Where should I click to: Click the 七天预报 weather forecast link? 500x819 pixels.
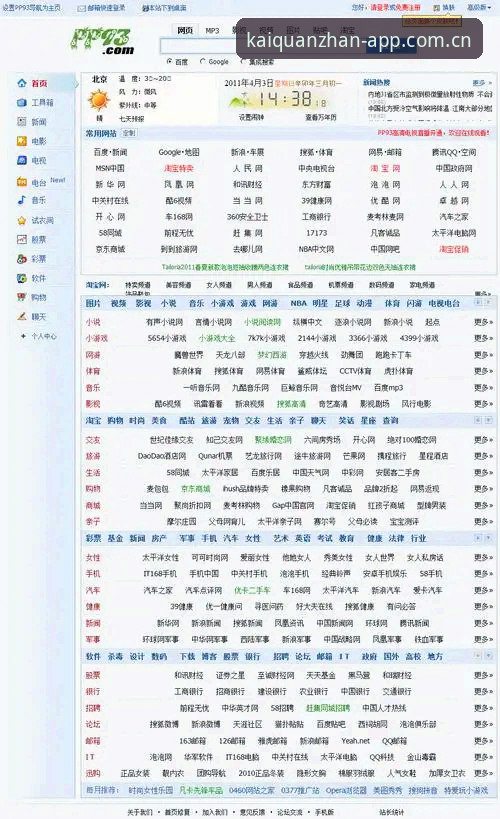click(132, 119)
